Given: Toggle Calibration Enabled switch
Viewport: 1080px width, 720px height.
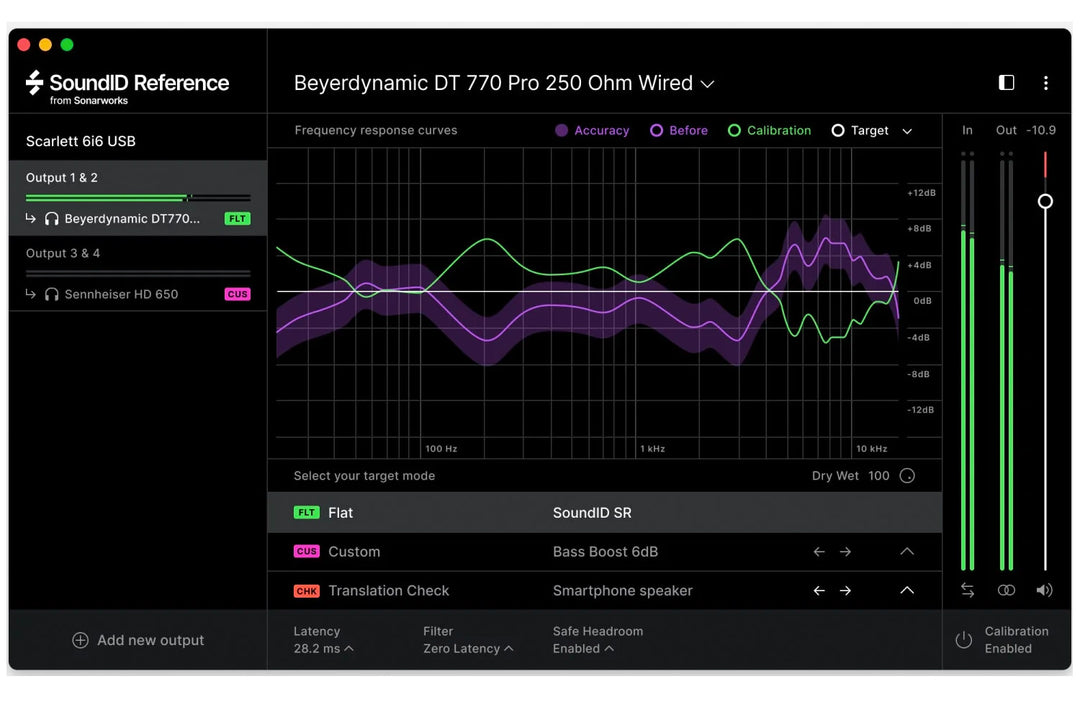Looking at the screenshot, I should click(x=1003, y=640).
